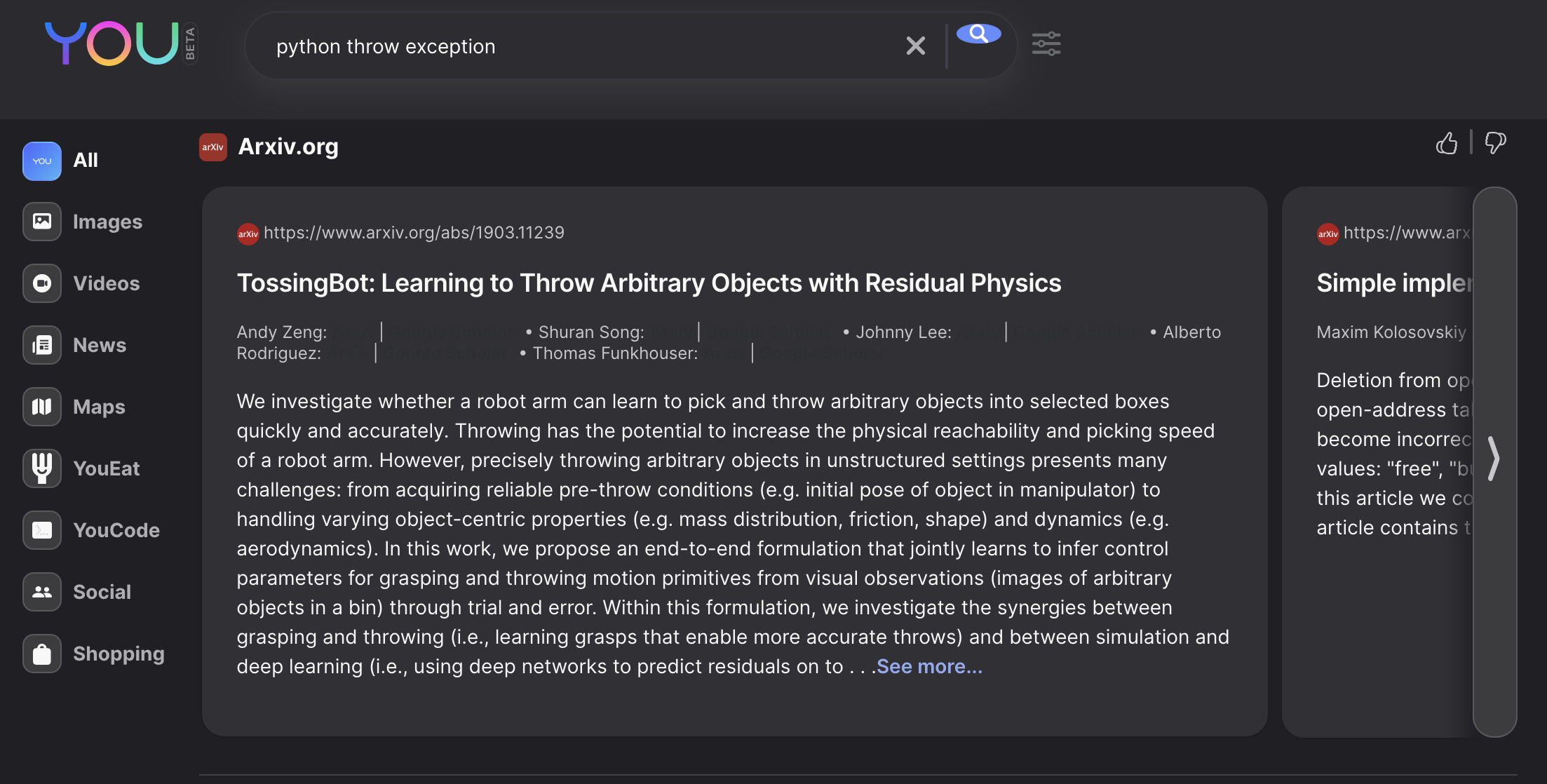Clear the search query with X
Image resolution: width=1547 pixels, height=784 pixels.
[915, 46]
